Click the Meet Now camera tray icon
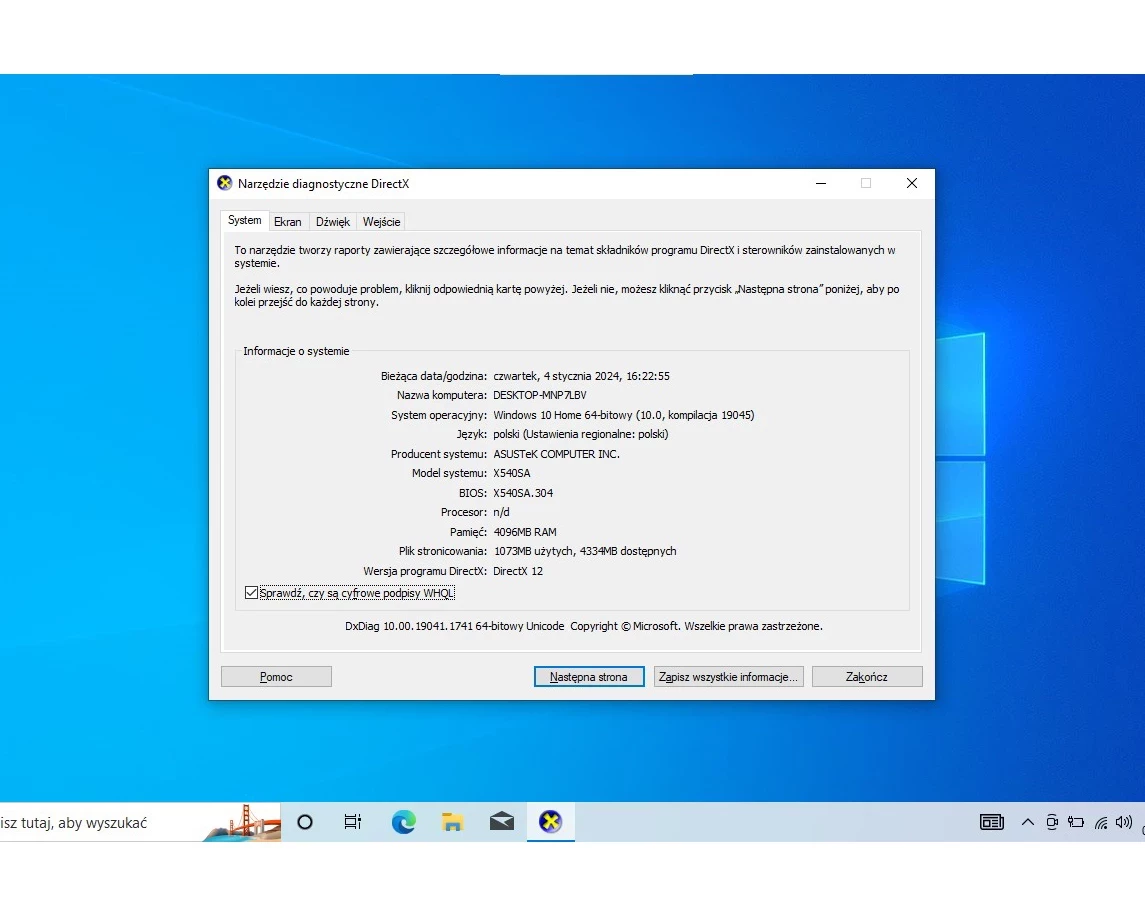Viewport: 1145px width, 916px height. (1052, 823)
